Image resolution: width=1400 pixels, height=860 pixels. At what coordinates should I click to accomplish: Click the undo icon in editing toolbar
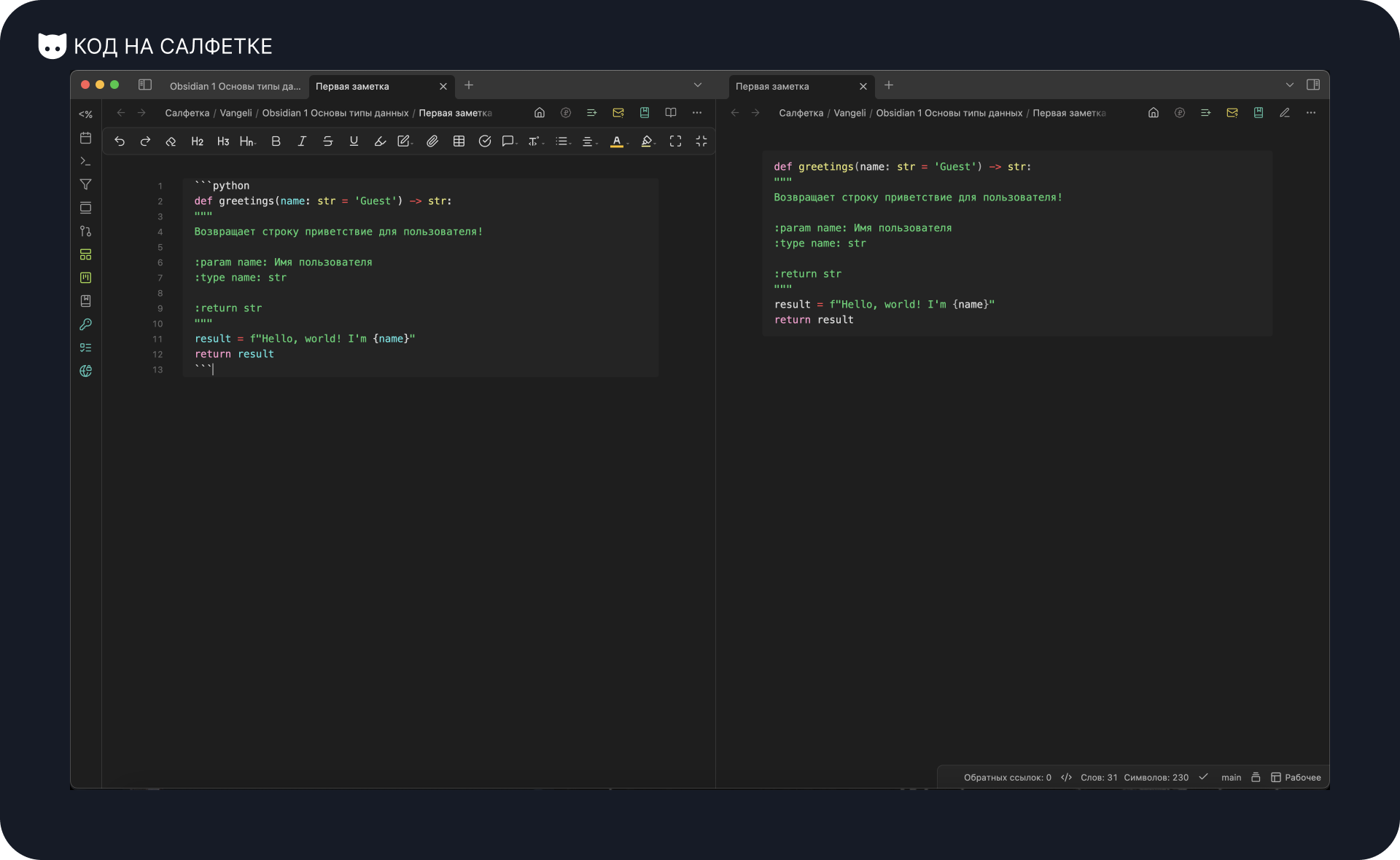120,141
